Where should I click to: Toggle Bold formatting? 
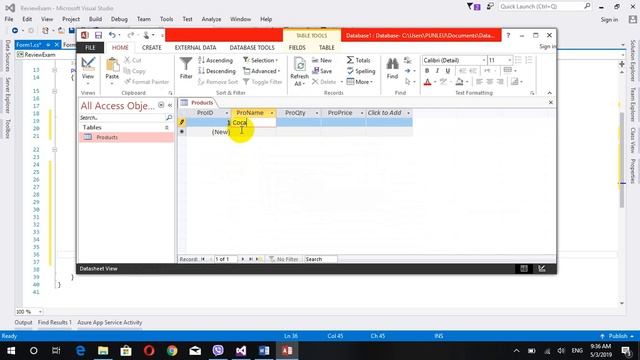pos(427,71)
